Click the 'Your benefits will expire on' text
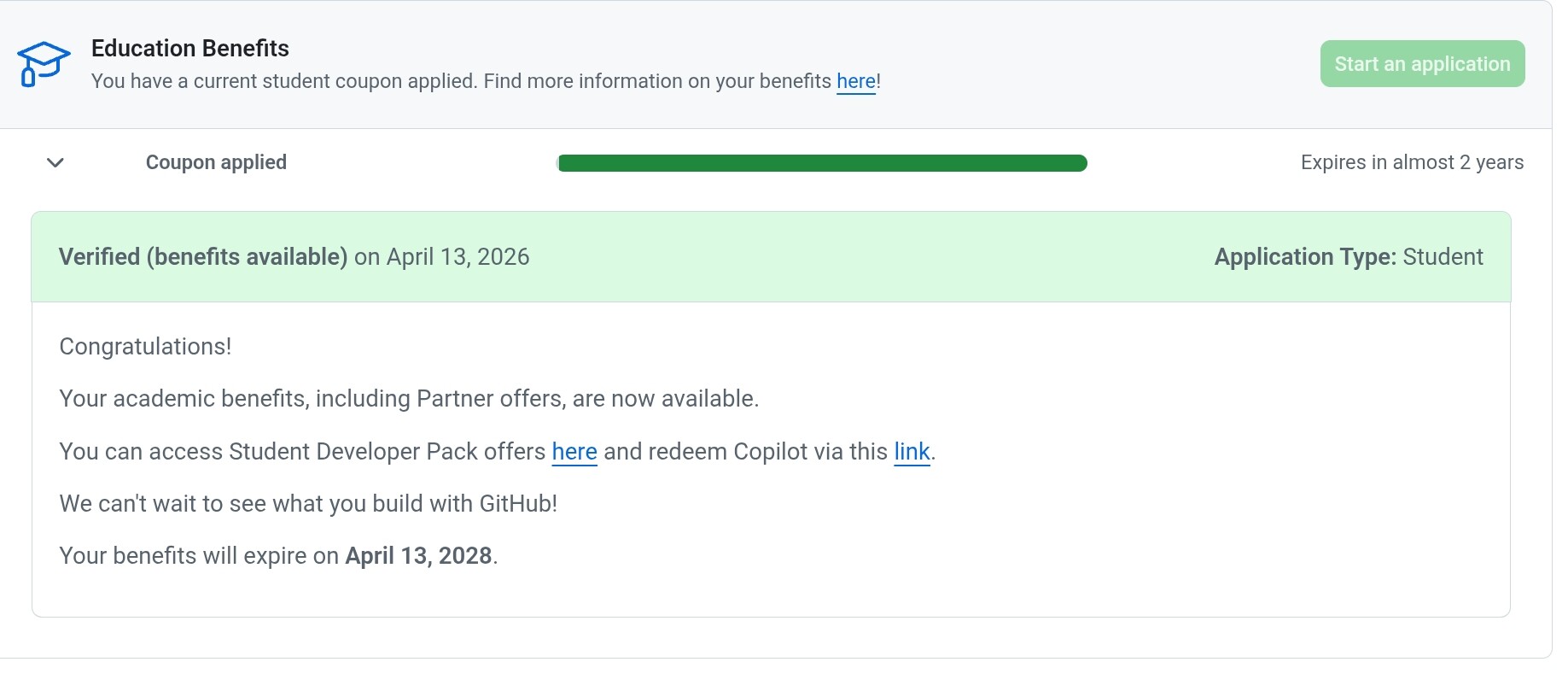 pyautogui.click(x=199, y=556)
